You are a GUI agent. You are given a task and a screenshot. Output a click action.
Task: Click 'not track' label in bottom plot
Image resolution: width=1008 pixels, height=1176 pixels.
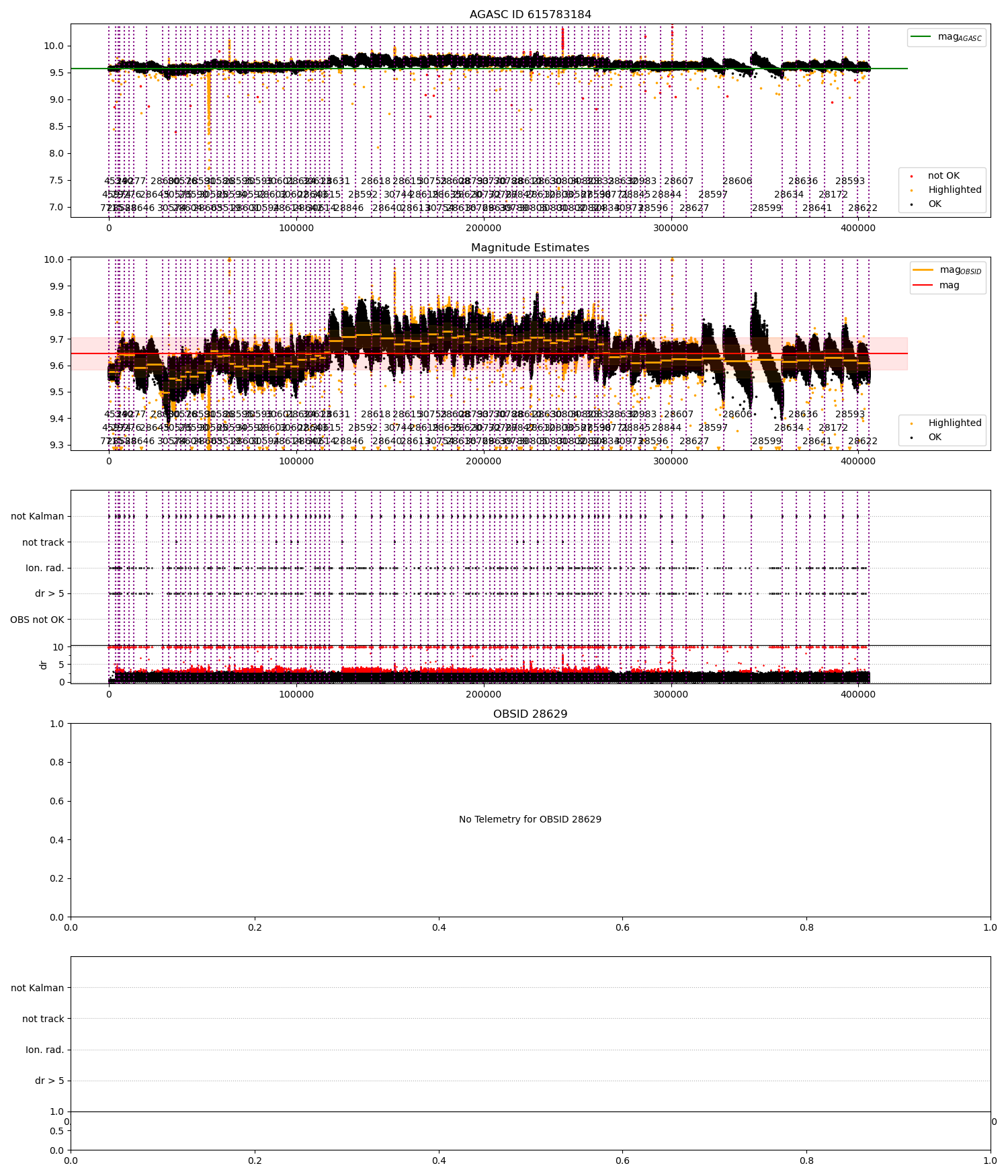point(43,1019)
